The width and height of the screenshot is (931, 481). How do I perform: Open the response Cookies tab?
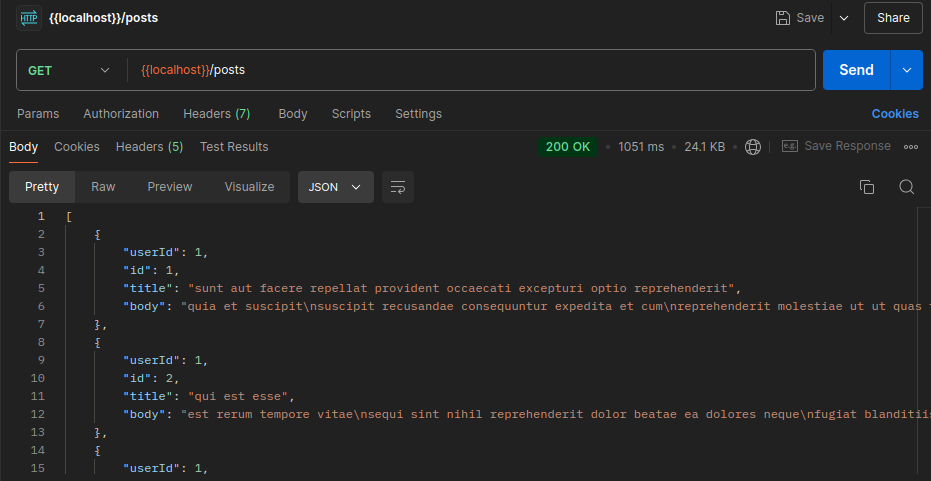coord(77,147)
